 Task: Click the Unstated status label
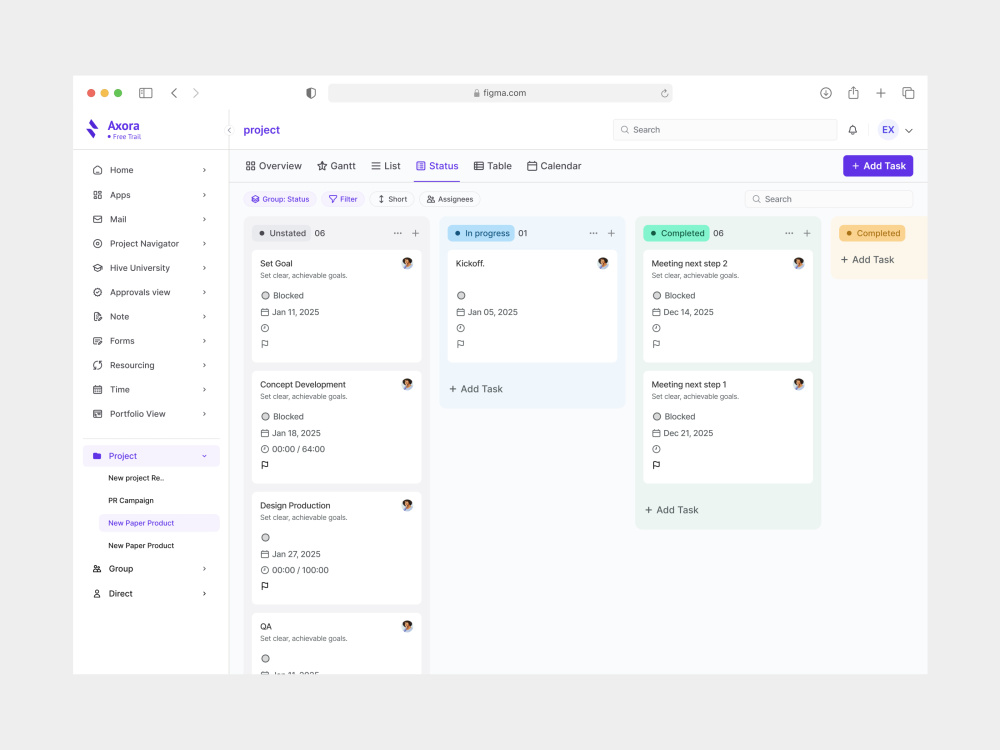pos(281,233)
